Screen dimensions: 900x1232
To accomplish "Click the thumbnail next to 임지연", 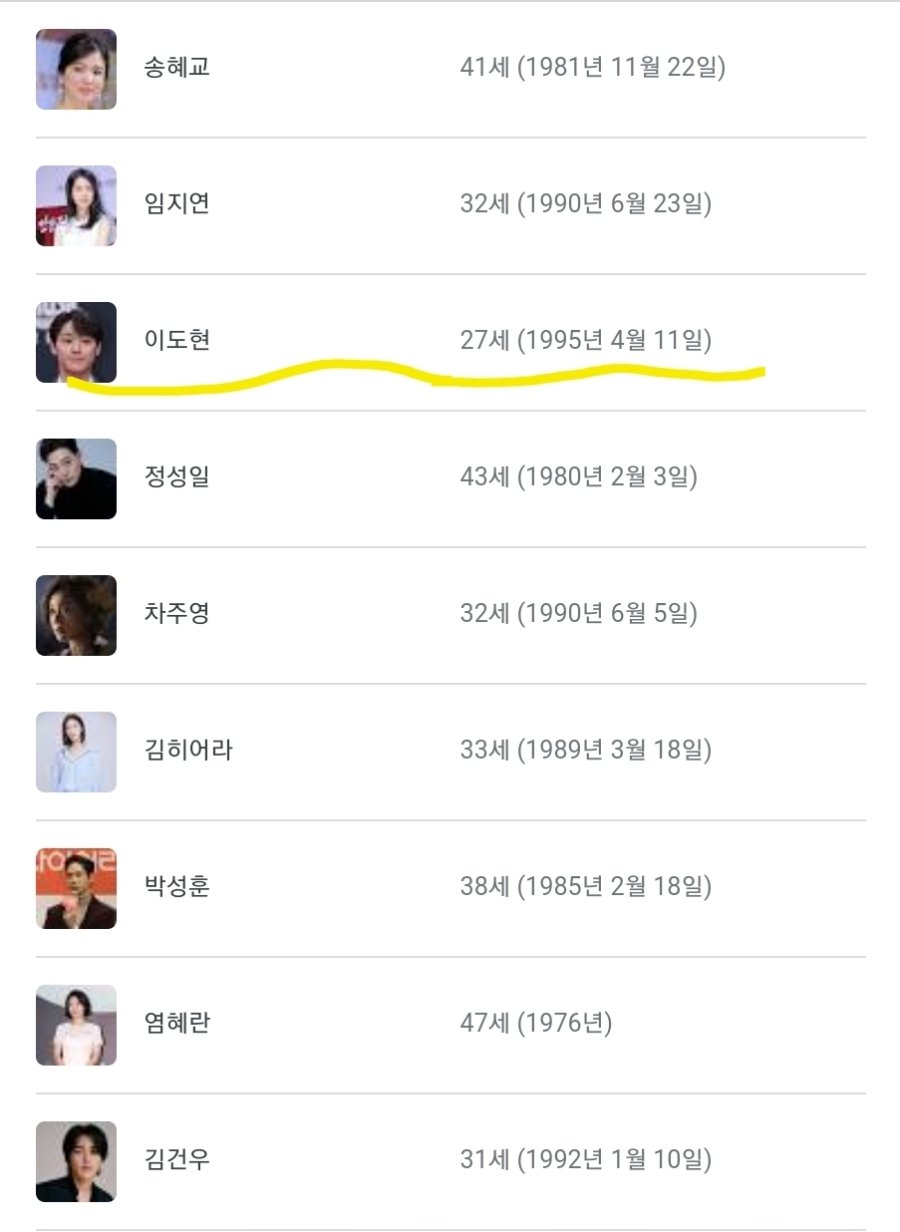I will tap(76, 205).
